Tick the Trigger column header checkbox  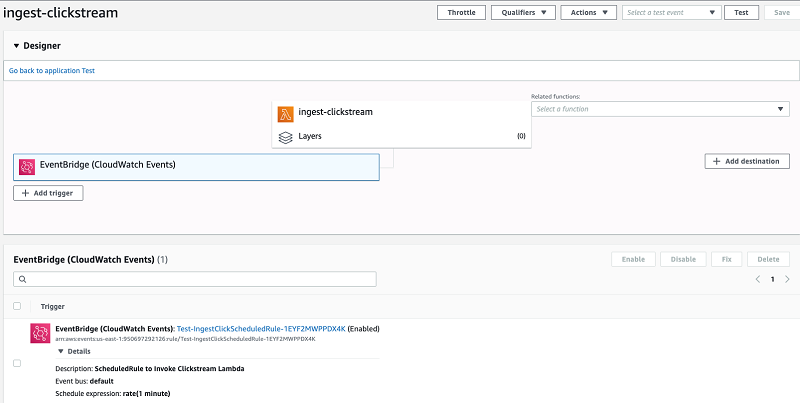pos(17,306)
